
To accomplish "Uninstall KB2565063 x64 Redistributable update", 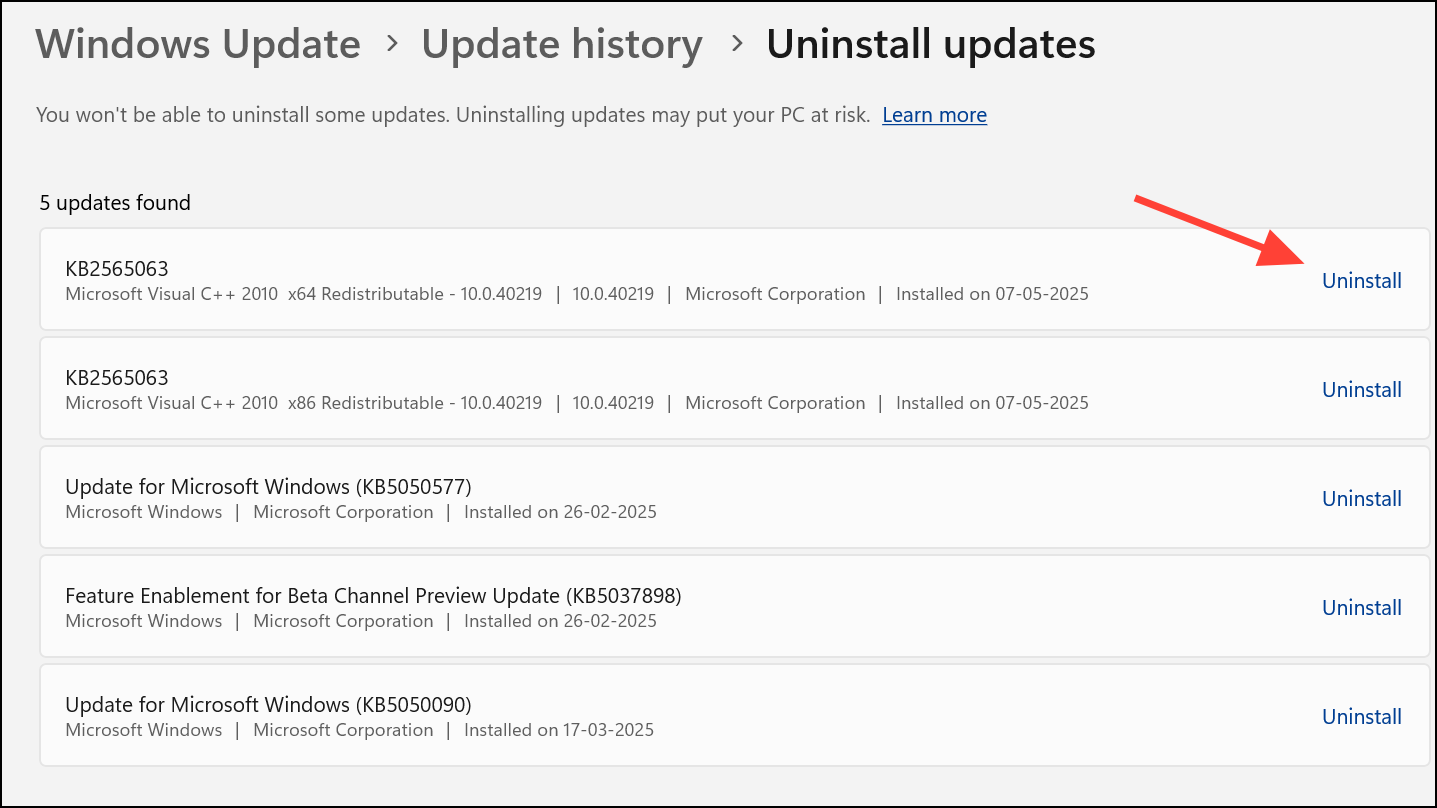I will tap(1362, 281).
